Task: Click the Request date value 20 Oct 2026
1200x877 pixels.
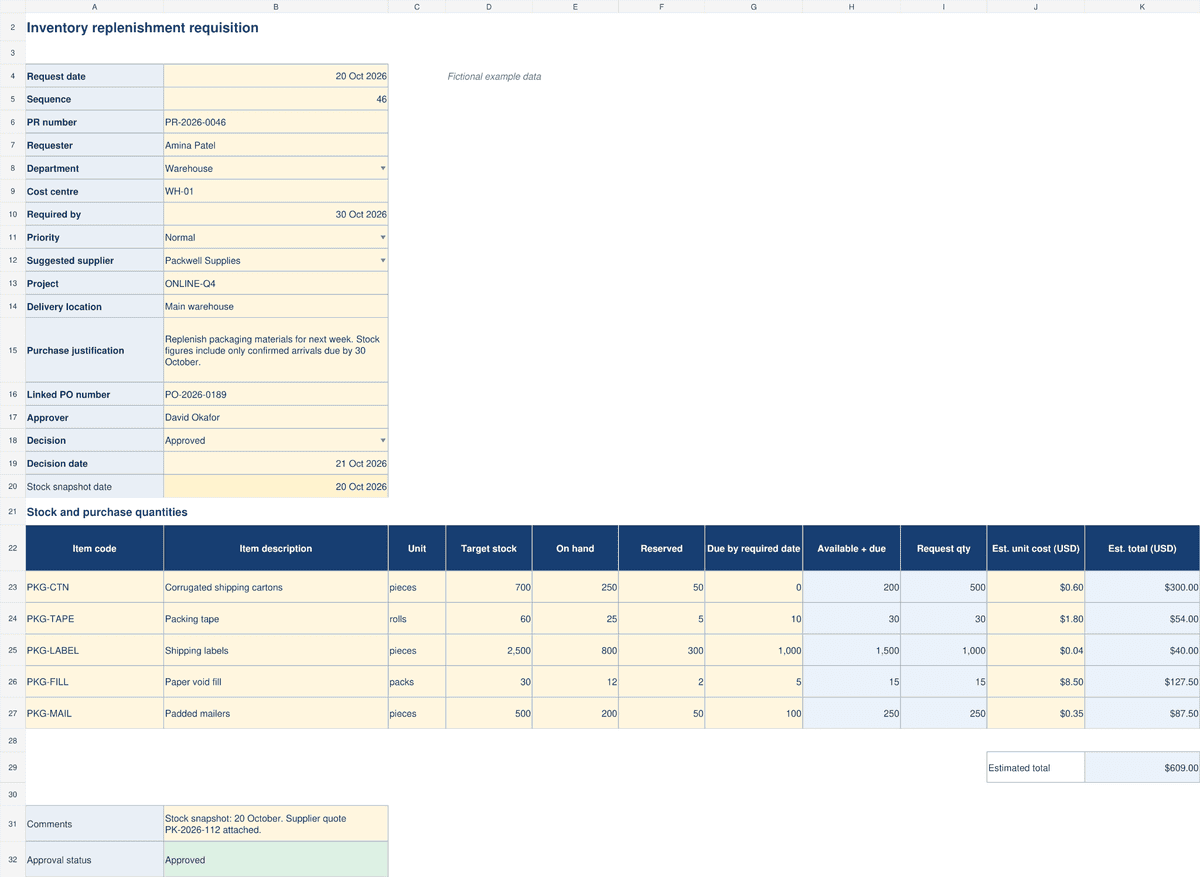Action: 276,76
